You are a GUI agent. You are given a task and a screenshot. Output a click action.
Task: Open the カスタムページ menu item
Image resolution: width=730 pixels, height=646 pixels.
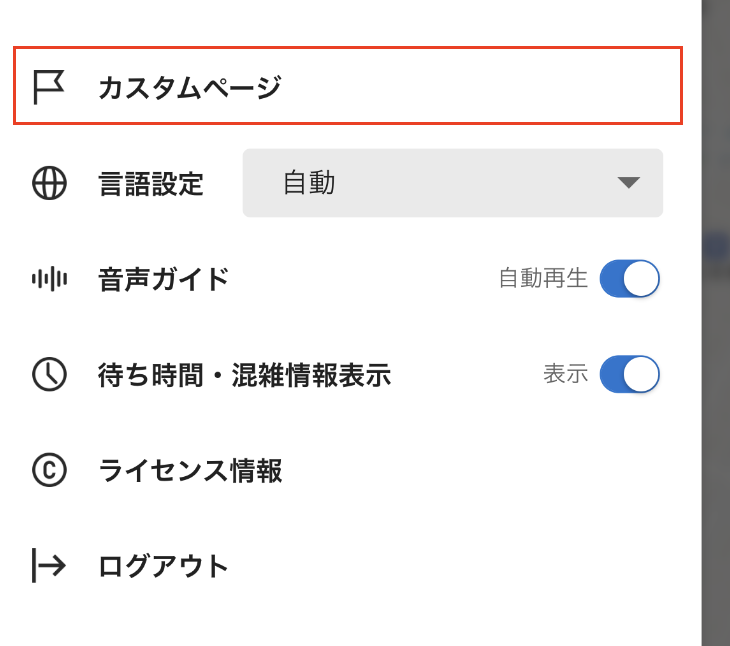pyautogui.click(x=190, y=87)
